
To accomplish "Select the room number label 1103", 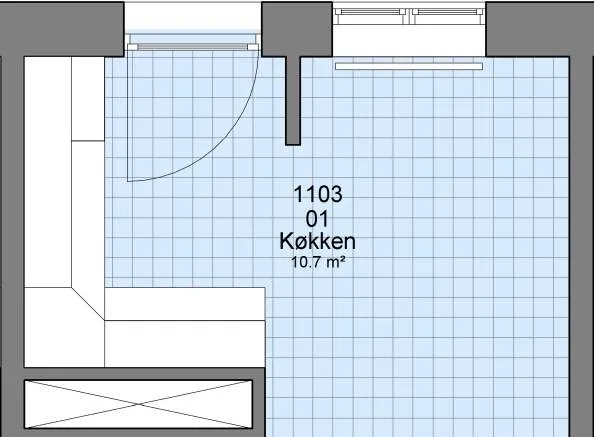I will (x=318, y=194).
